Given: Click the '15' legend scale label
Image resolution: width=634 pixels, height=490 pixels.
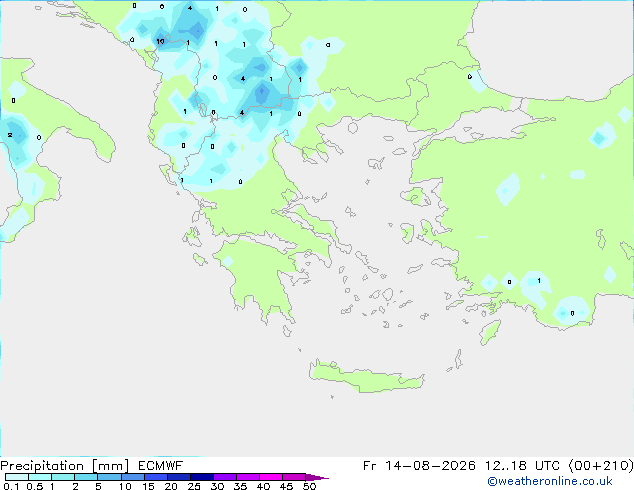Looking at the screenshot, I should coord(148,486).
